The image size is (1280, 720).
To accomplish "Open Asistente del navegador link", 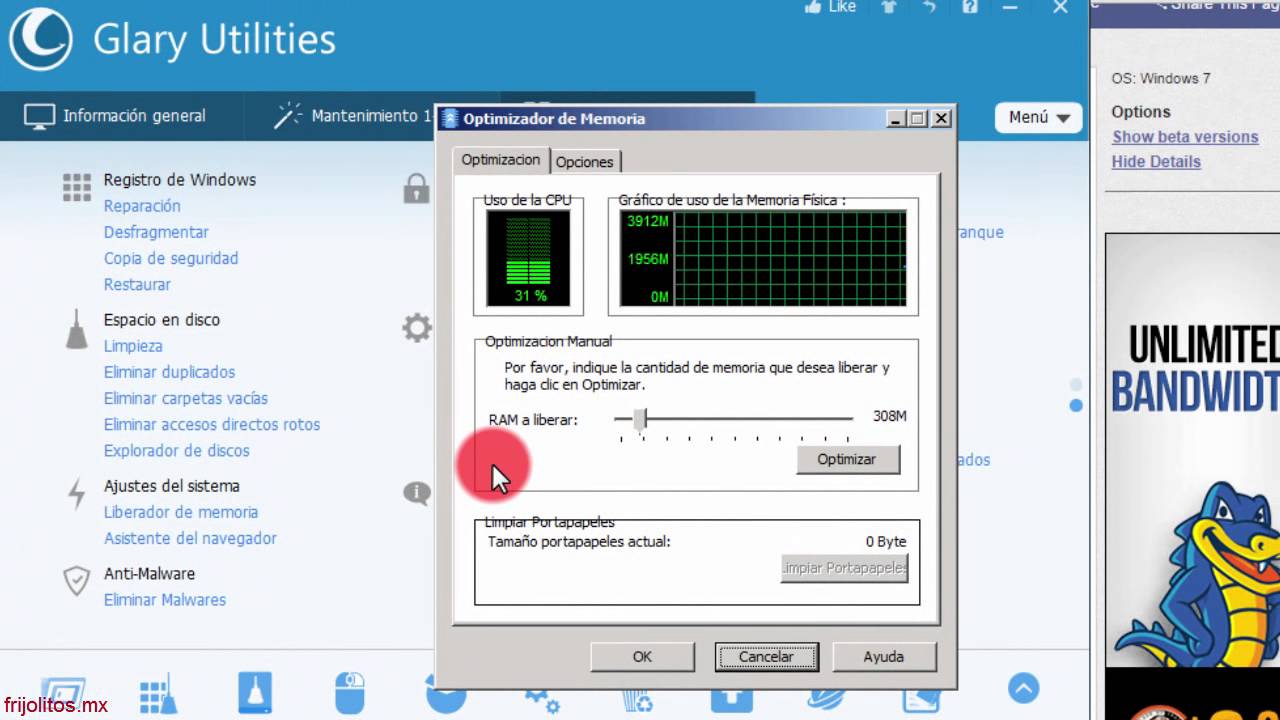I will pos(190,538).
